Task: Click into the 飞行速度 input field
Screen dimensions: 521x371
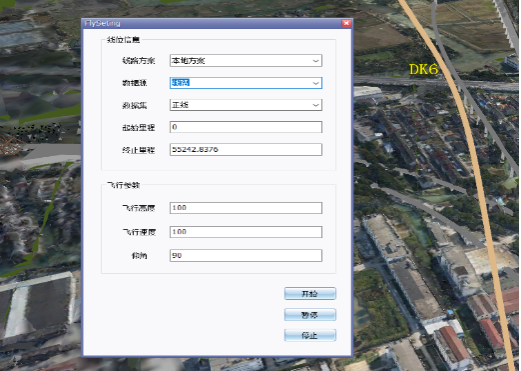Action: 246,232
